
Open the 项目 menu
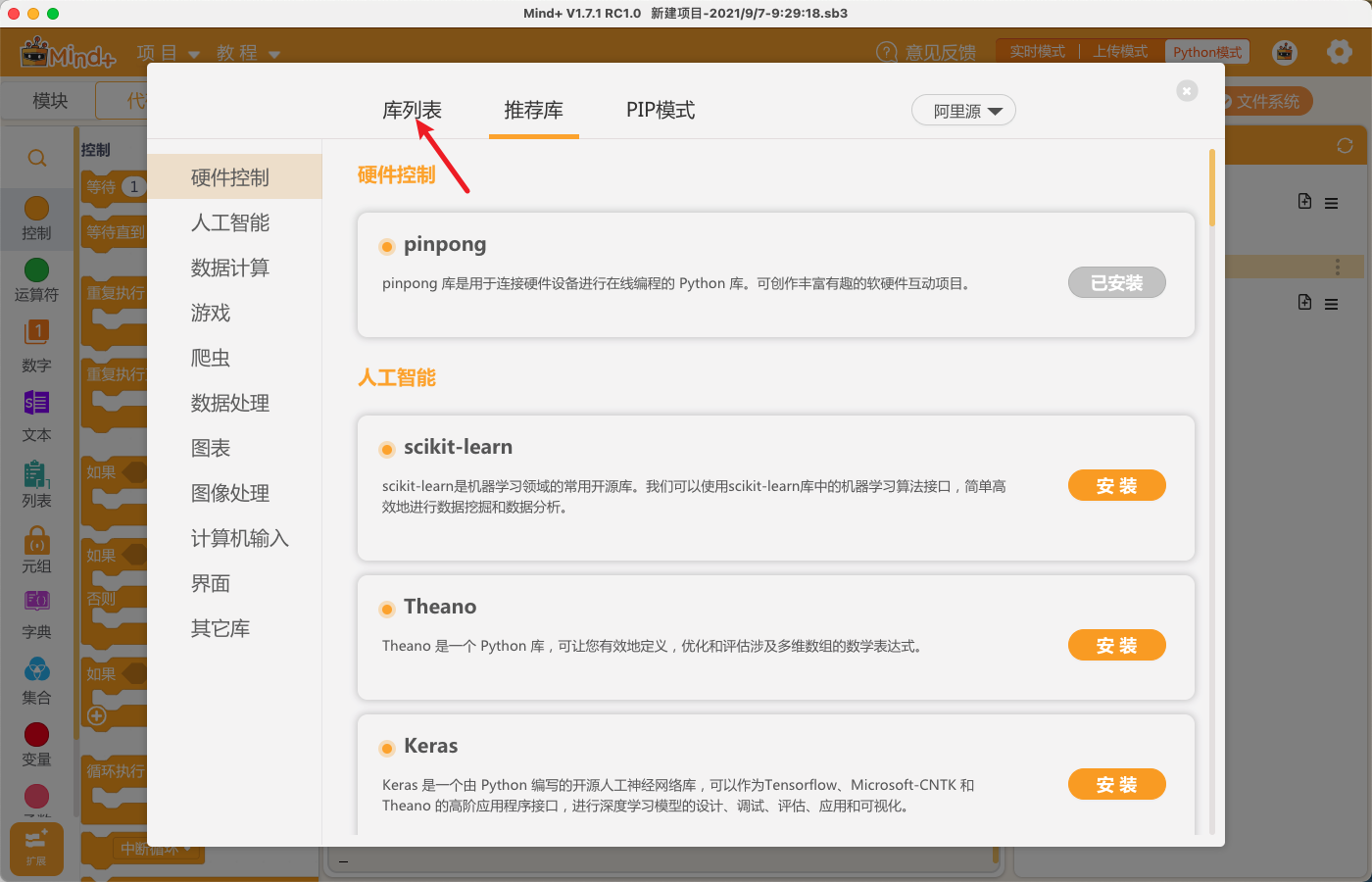[x=169, y=53]
